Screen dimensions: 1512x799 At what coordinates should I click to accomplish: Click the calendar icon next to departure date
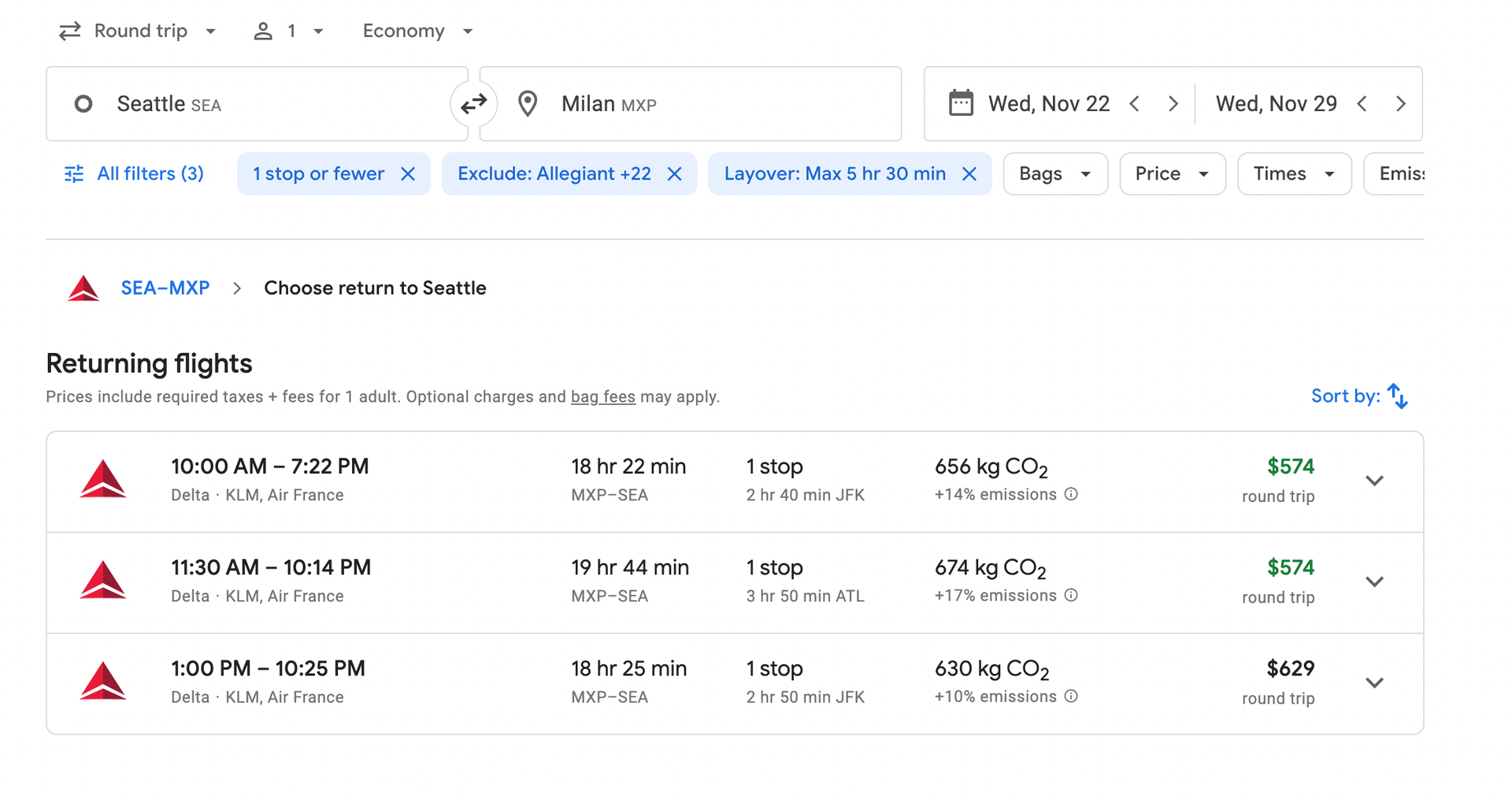962,103
